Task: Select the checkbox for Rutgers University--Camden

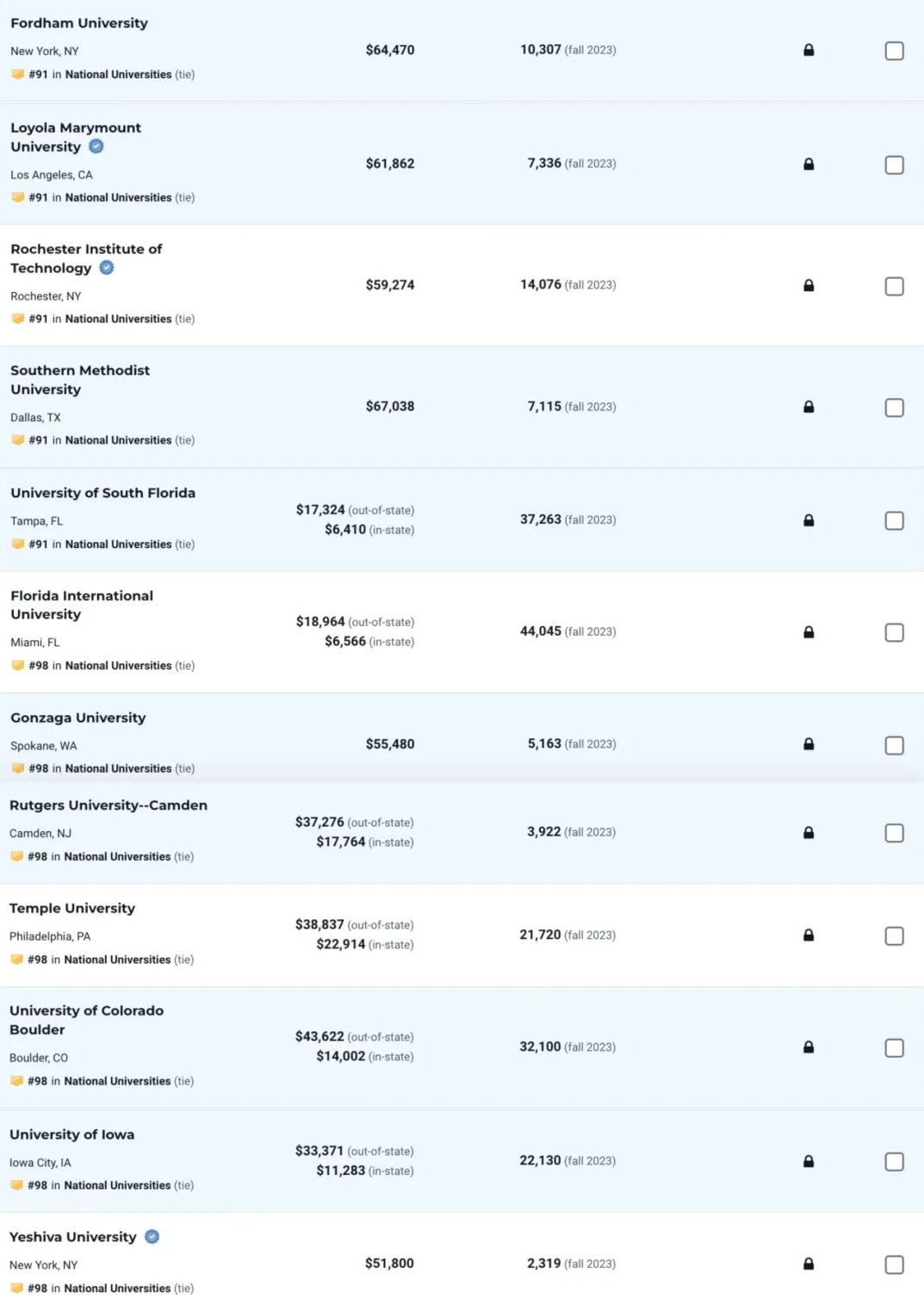Action: click(895, 833)
